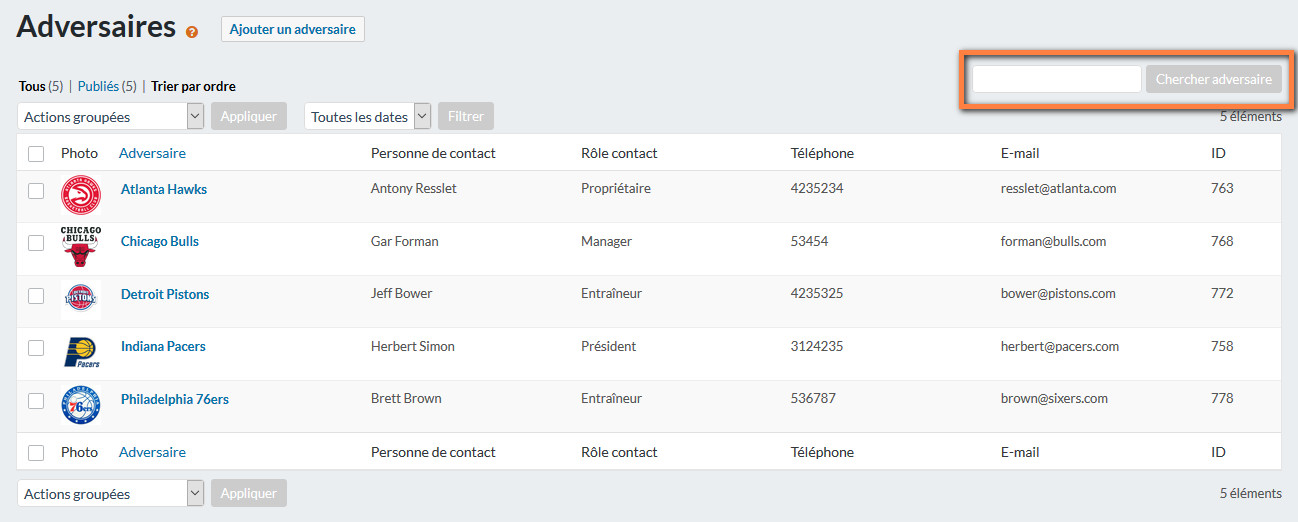This screenshot has height=522, width=1298.
Task: Click the Chercher adversaire button
Action: (1214, 79)
